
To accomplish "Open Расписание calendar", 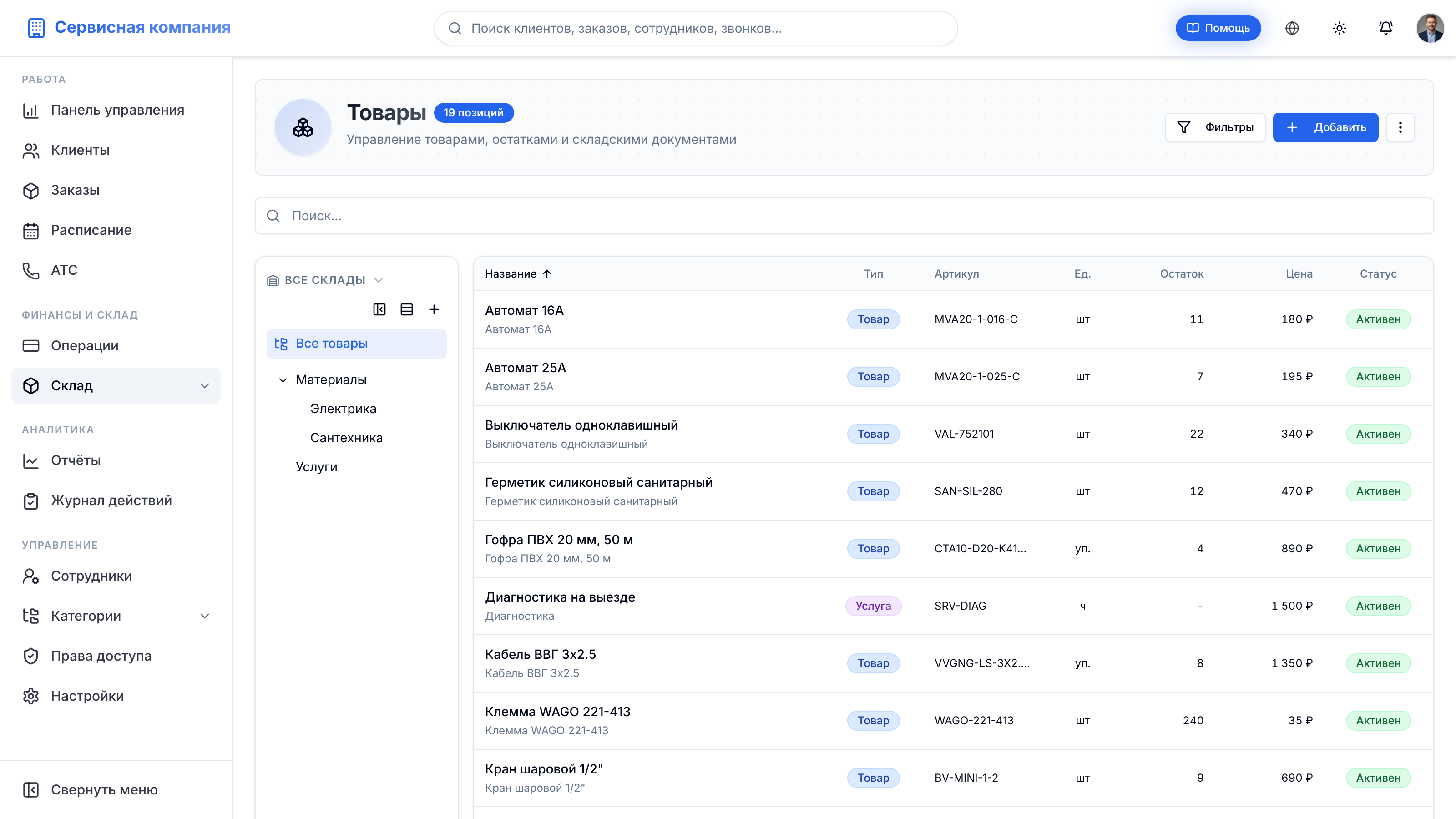I will 116,231.
